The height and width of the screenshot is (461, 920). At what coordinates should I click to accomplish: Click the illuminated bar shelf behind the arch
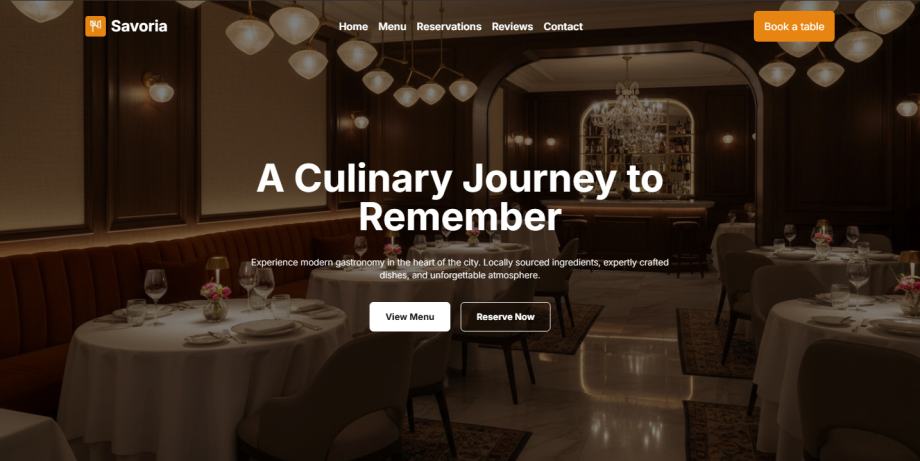tap(637, 147)
